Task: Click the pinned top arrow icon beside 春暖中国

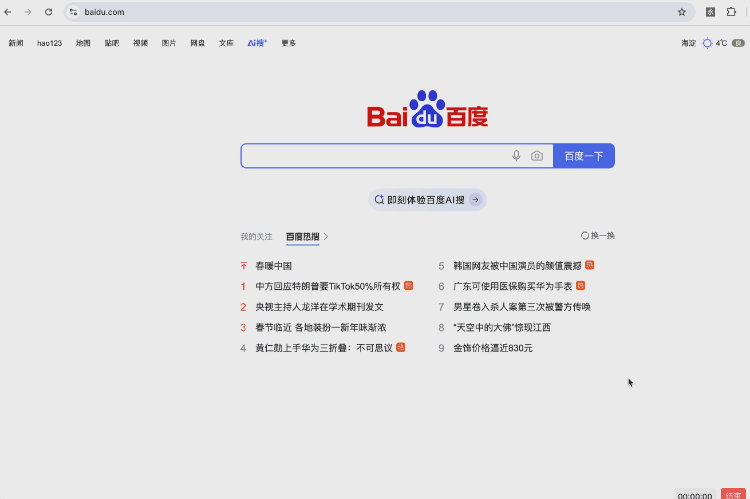Action: 243,266
